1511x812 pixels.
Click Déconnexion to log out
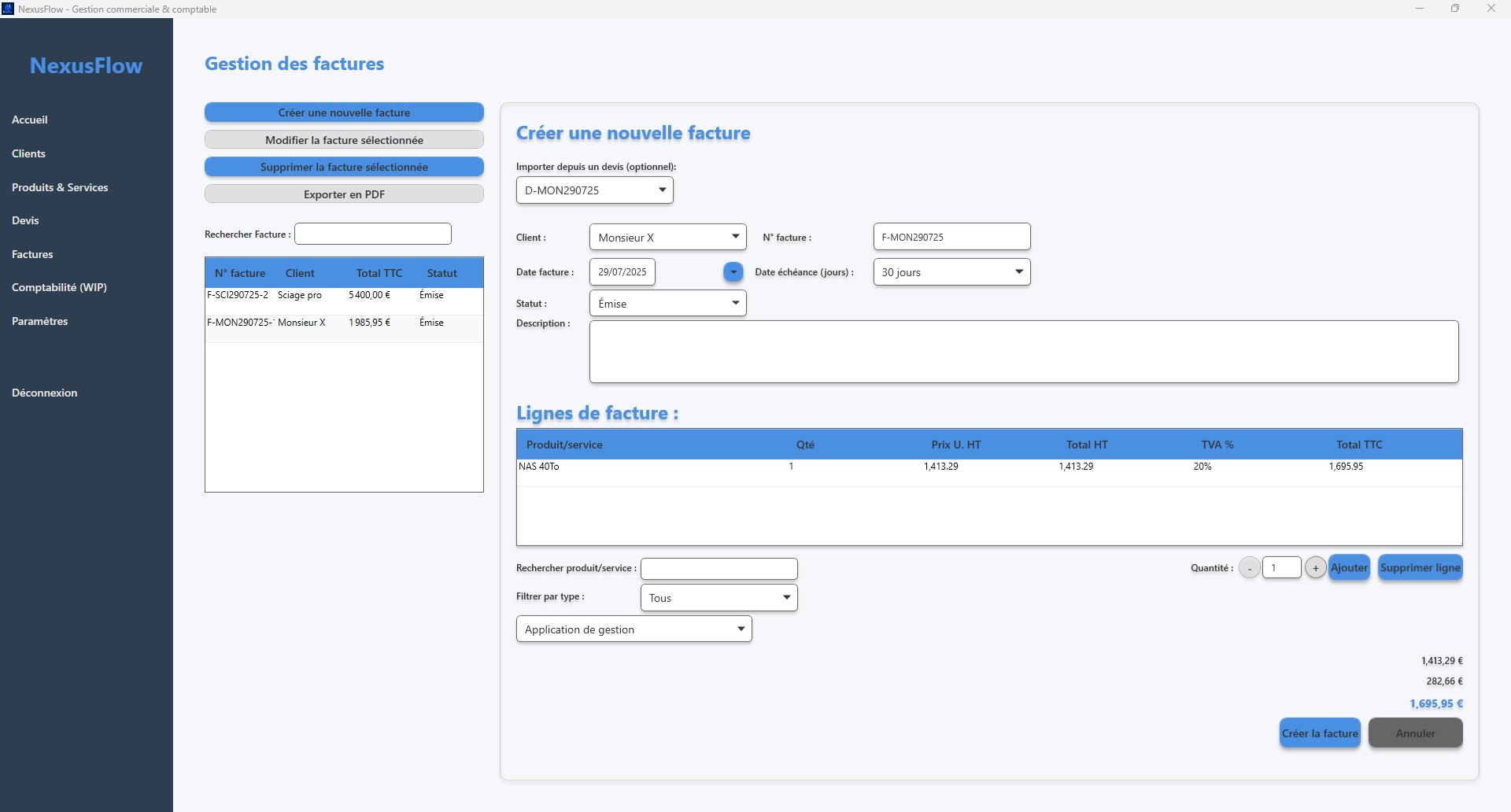pyautogui.click(x=45, y=393)
